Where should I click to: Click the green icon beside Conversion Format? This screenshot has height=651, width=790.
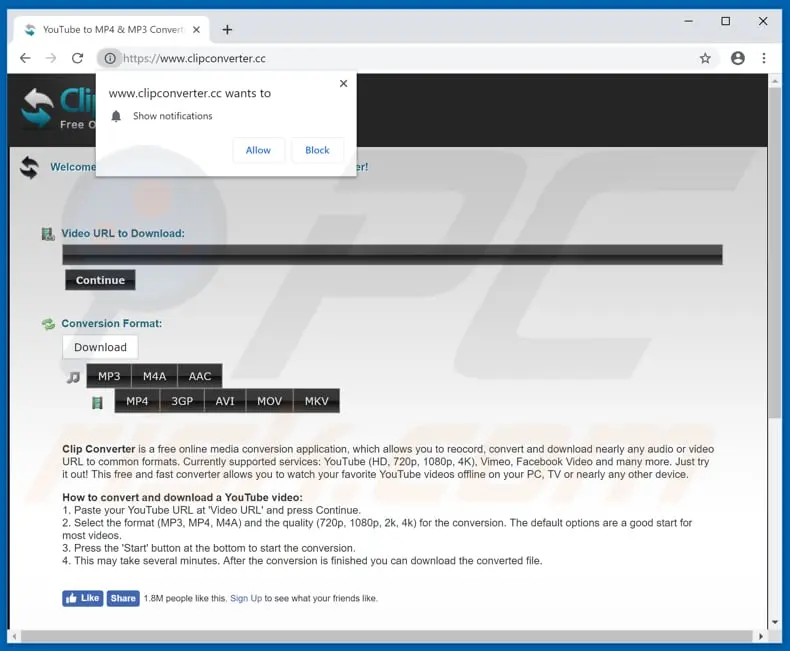(48, 324)
